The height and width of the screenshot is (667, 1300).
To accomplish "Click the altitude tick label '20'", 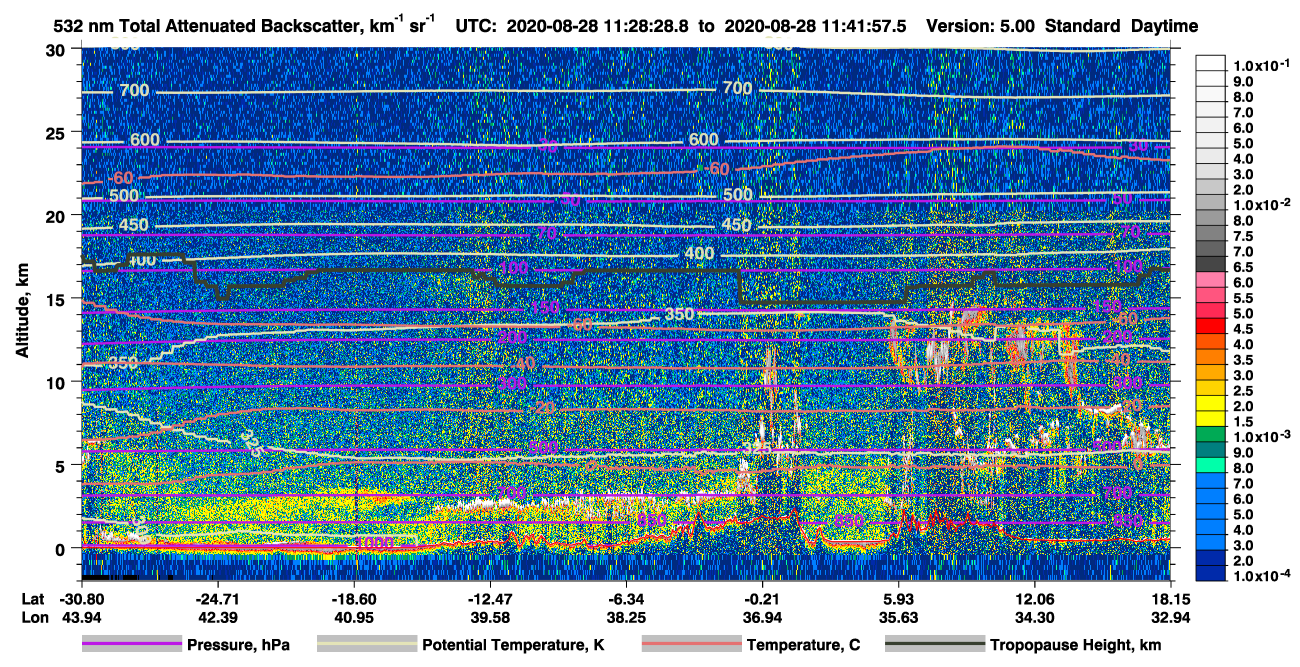I will (58, 215).
